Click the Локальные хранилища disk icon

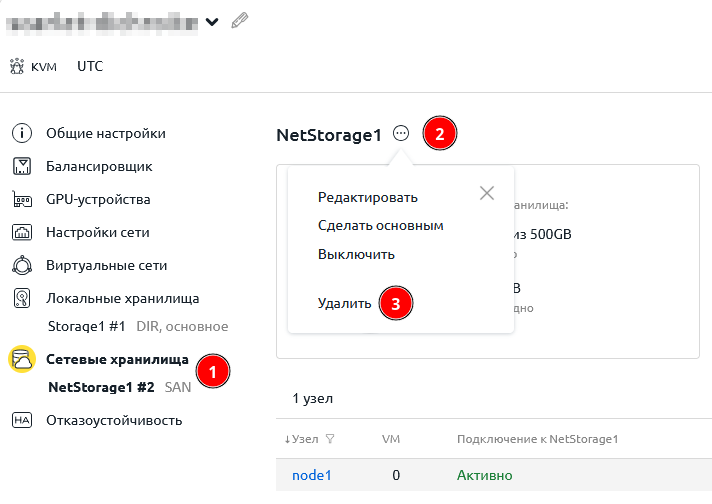coord(22,298)
